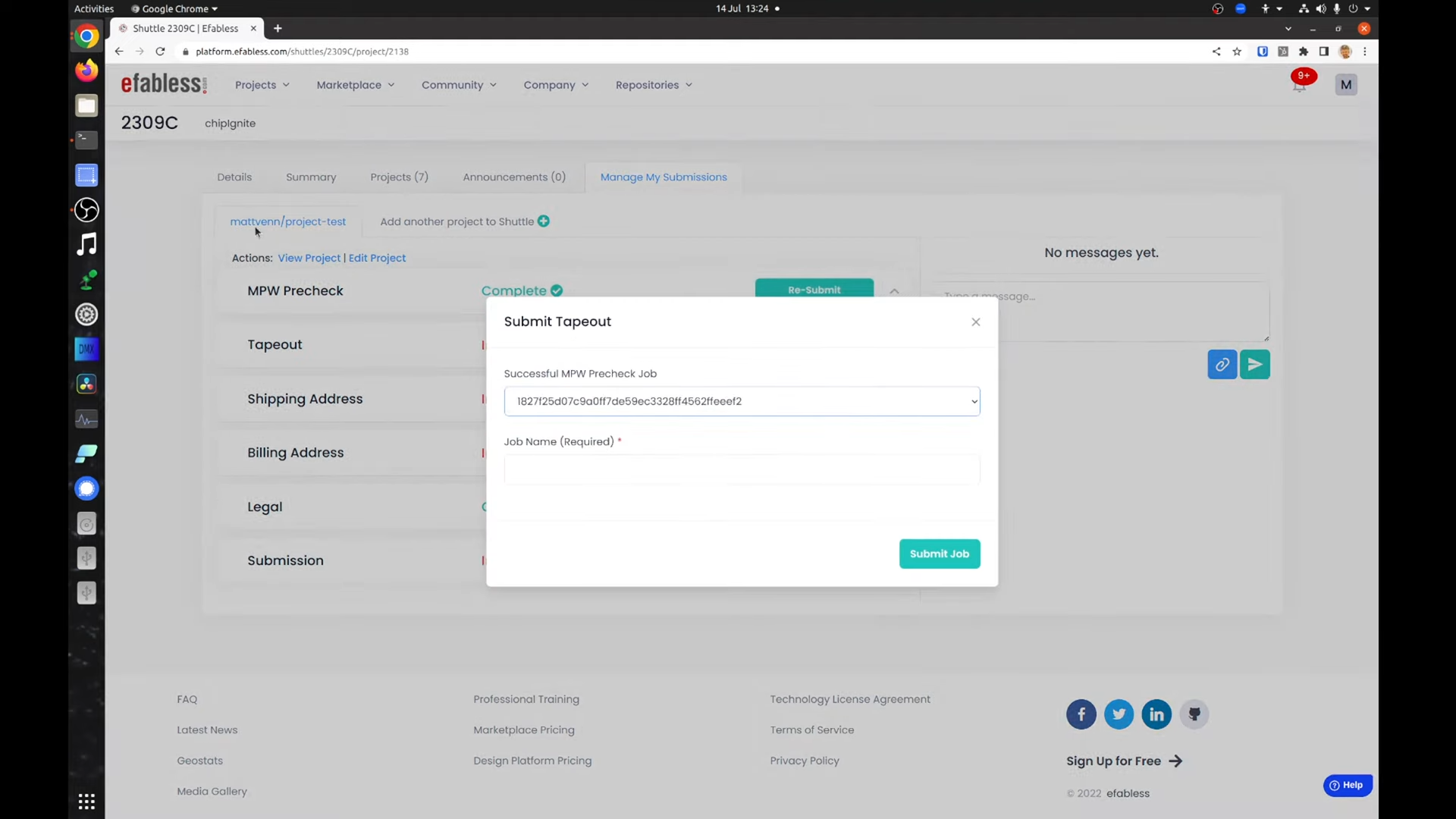This screenshot has height=819, width=1456.
Task: Open Chrome three-dot menu
Action: click(1365, 52)
